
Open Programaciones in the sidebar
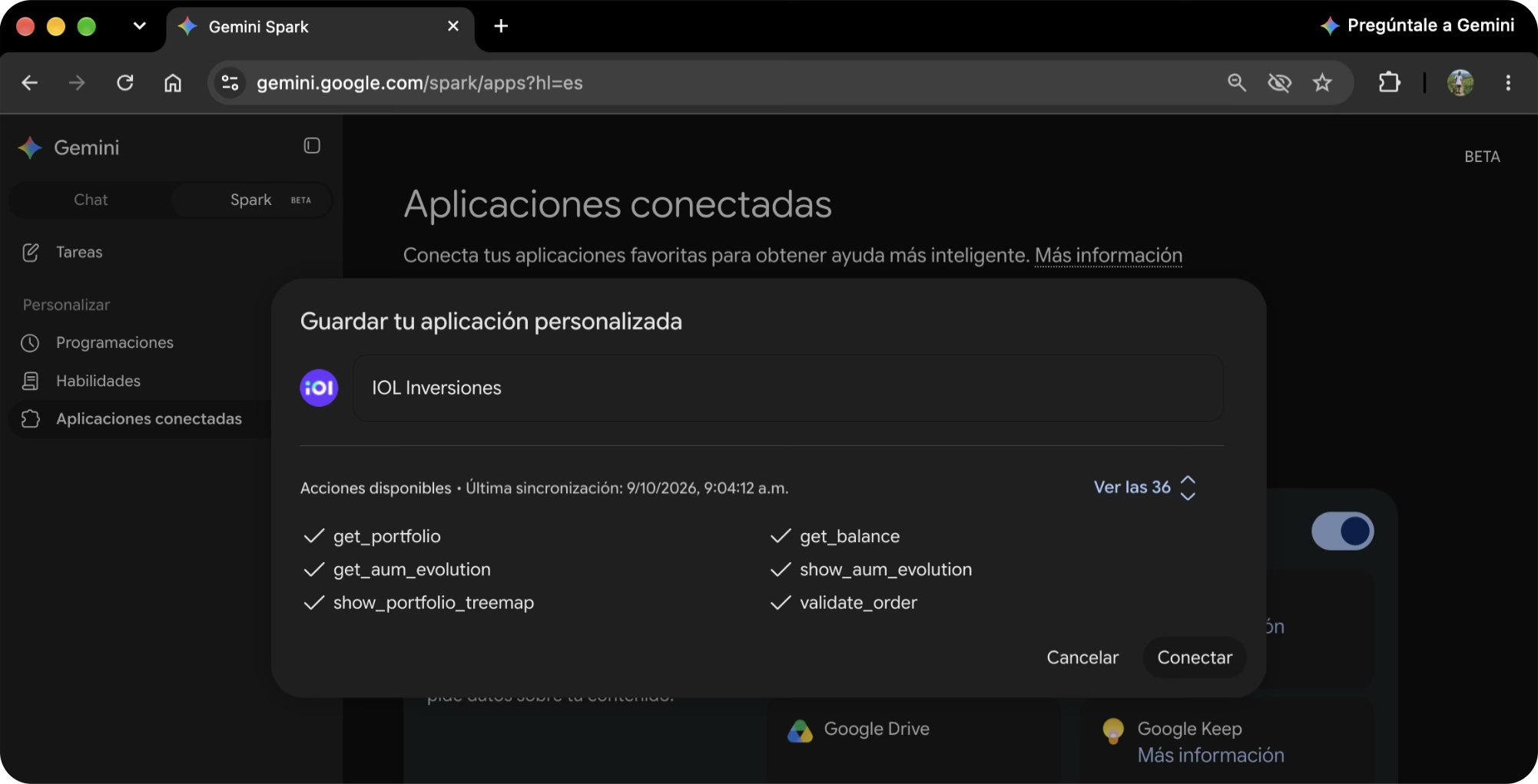[114, 342]
